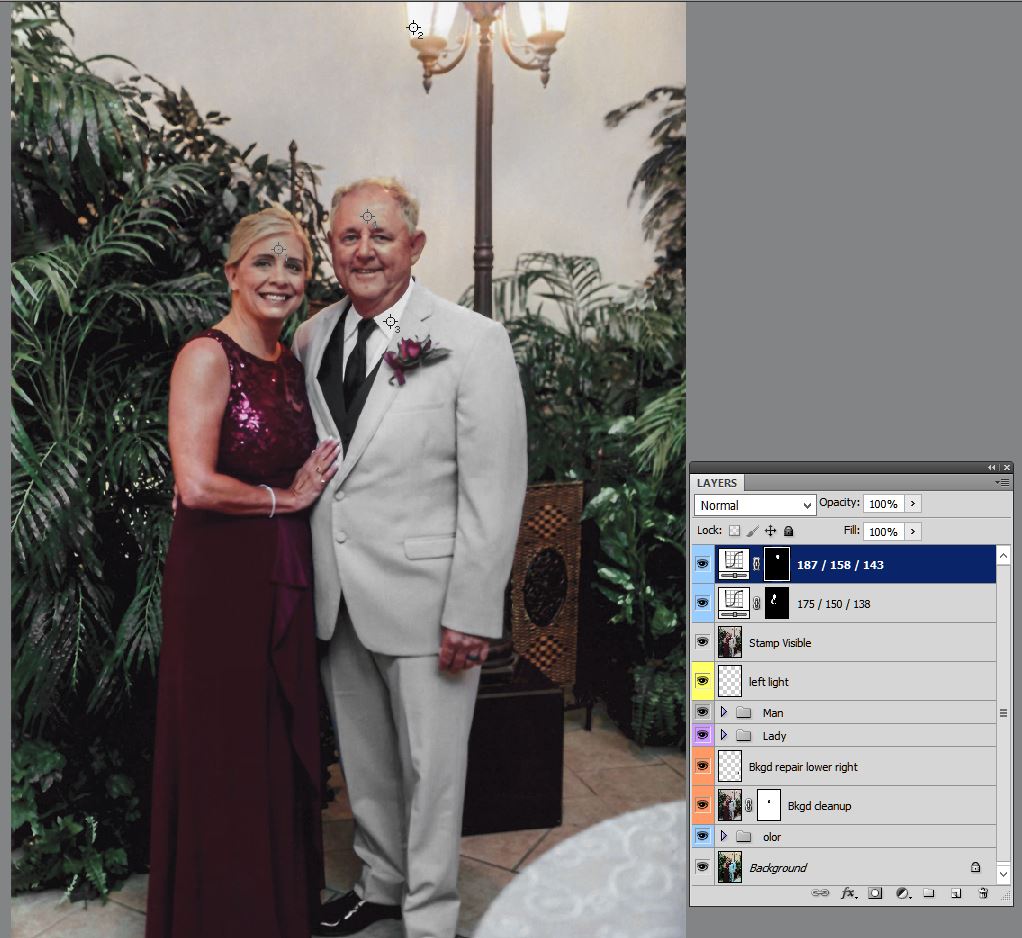Click mask link chain on 175 / 150 / 138 layer
The height and width of the screenshot is (938, 1022).
pyautogui.click(x=757, y=604)
